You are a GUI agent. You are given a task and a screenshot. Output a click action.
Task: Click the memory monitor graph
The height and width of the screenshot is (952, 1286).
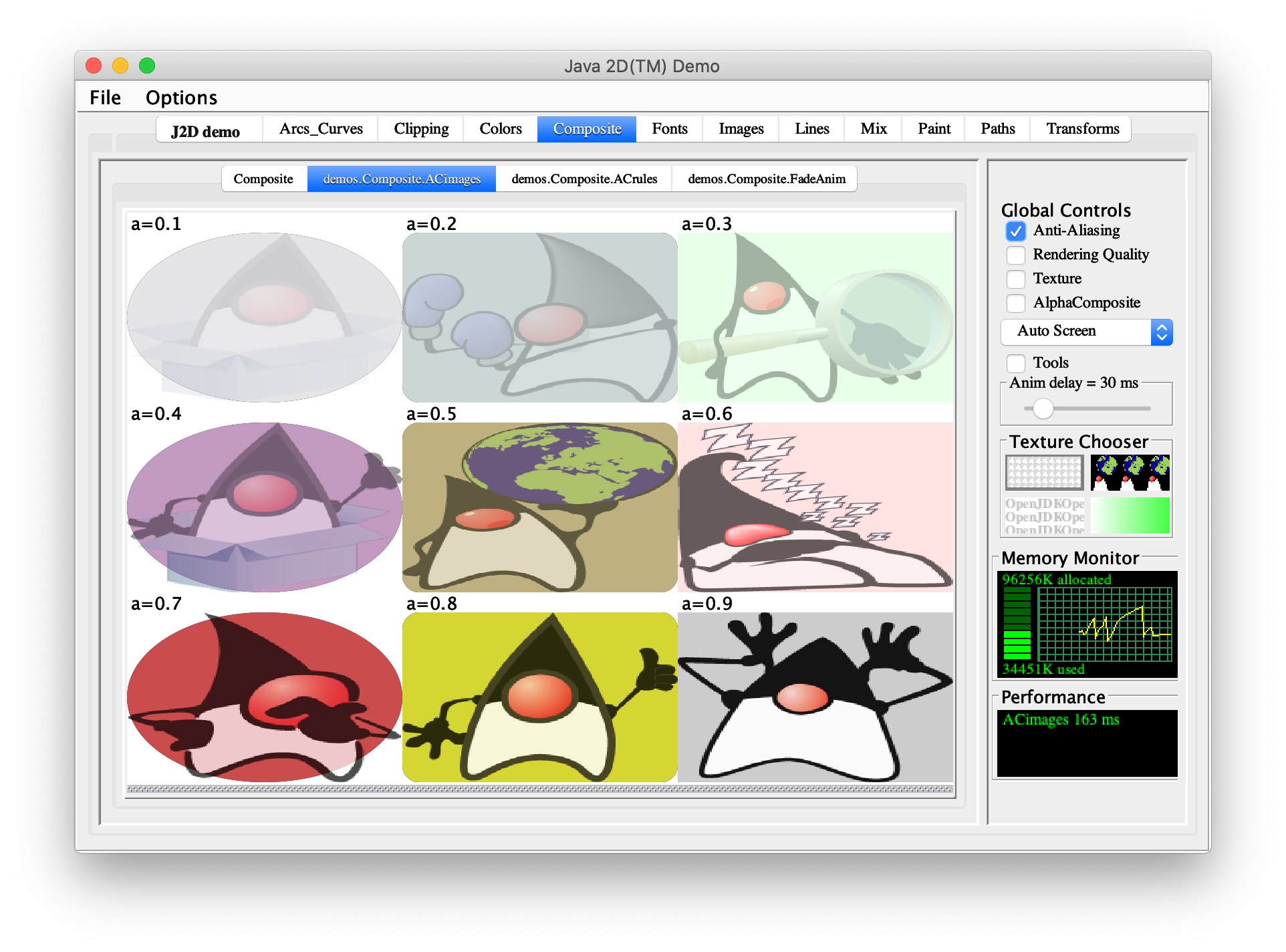coord(1104,624)
